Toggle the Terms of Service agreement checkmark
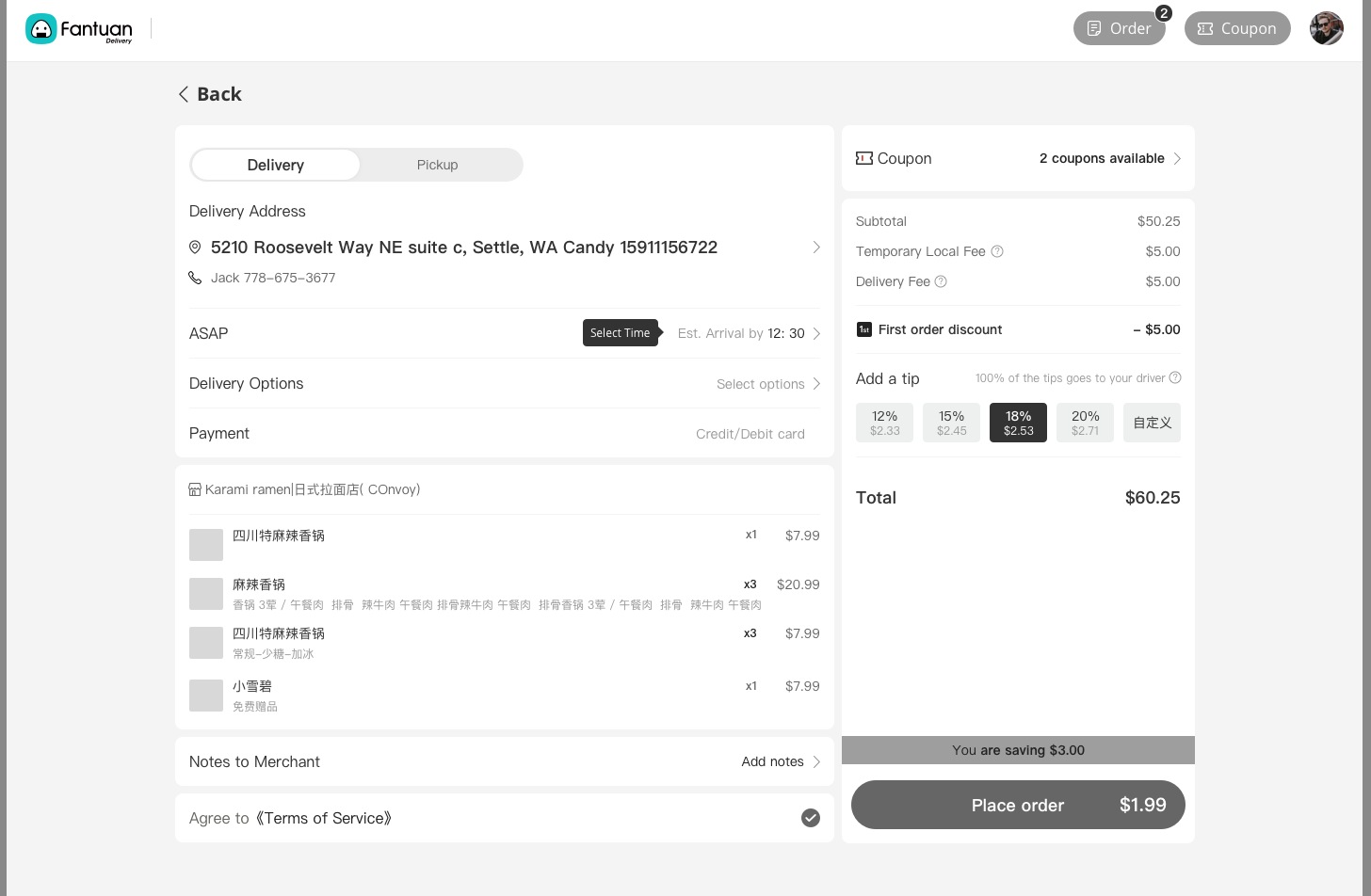 (x=811, y=818)
